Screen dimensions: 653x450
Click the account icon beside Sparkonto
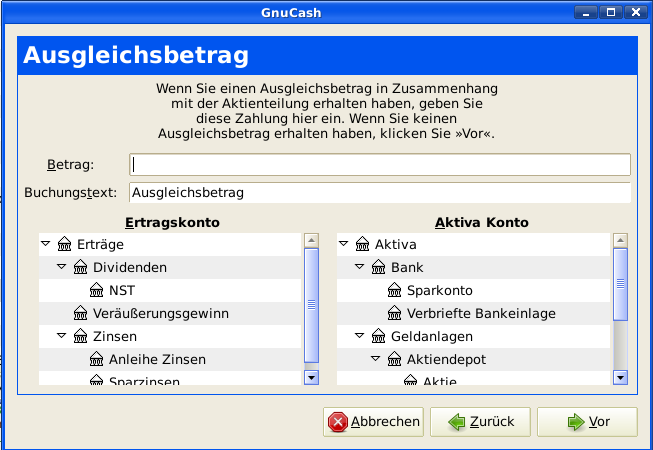pos(395,290)
